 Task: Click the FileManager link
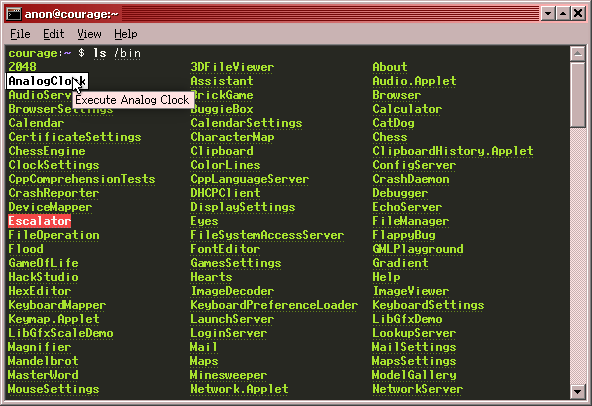coord(410,221)
